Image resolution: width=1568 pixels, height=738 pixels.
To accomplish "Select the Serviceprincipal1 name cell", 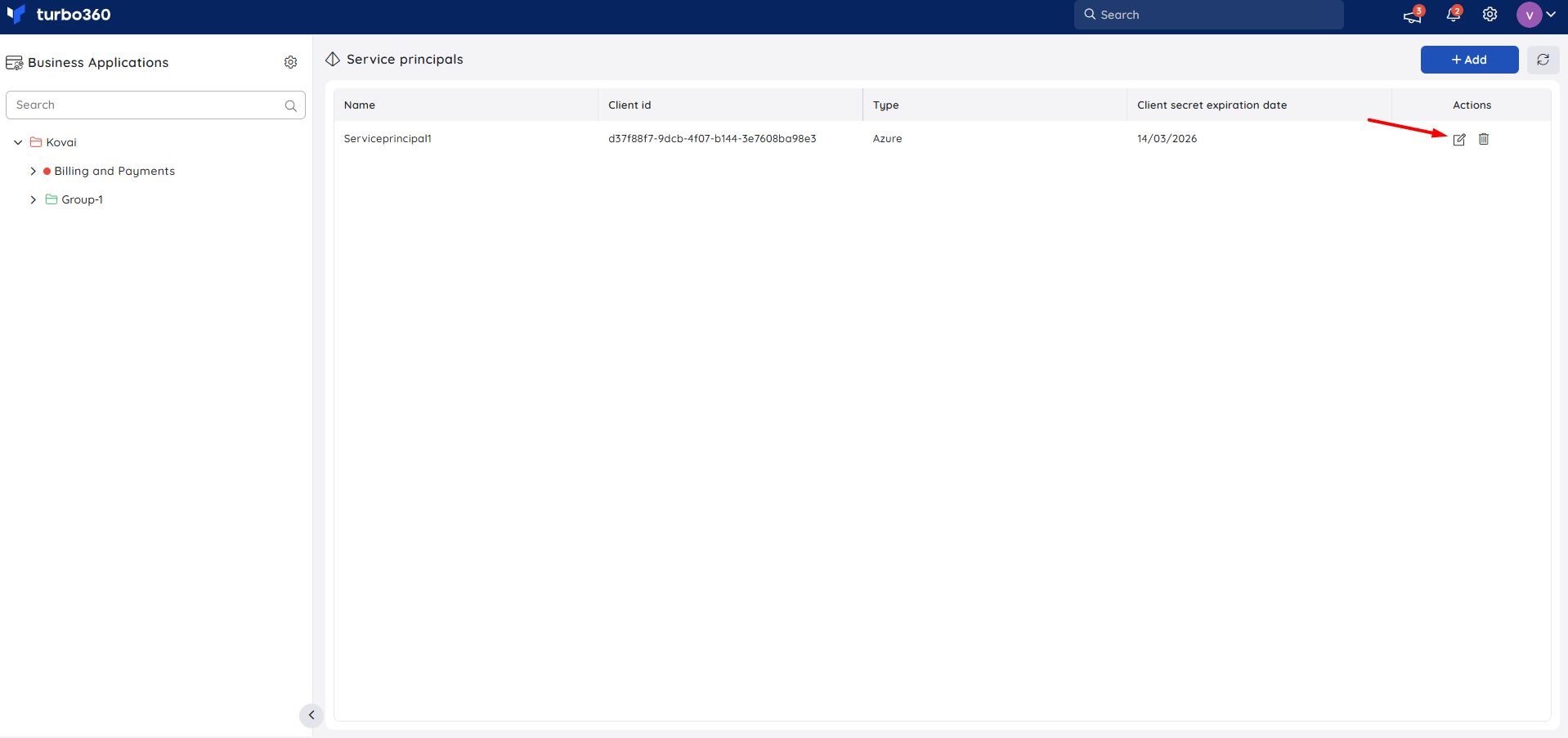I will [388, 139].
